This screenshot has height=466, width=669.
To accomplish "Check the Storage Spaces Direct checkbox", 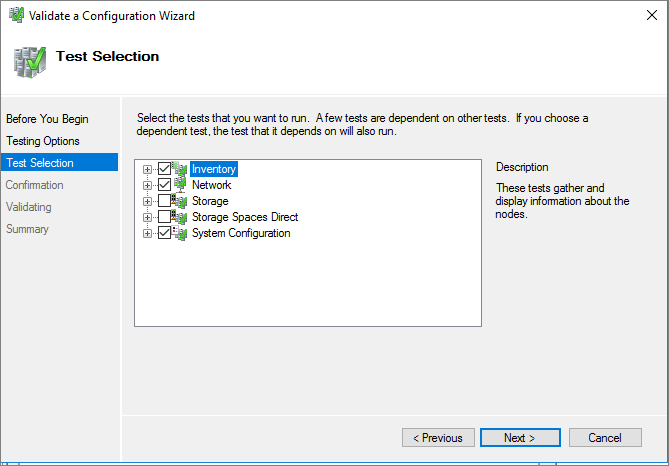I will tap(164, 217).
